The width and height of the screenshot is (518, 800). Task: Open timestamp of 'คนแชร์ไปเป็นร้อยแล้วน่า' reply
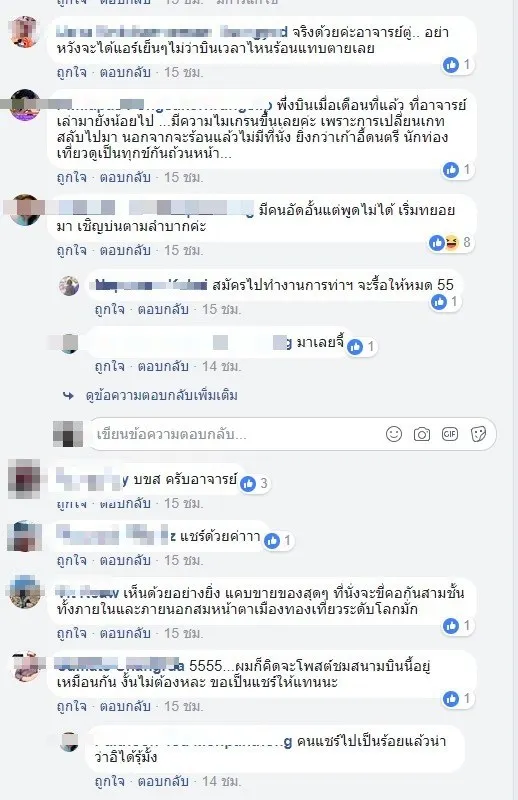click(221, 781)
